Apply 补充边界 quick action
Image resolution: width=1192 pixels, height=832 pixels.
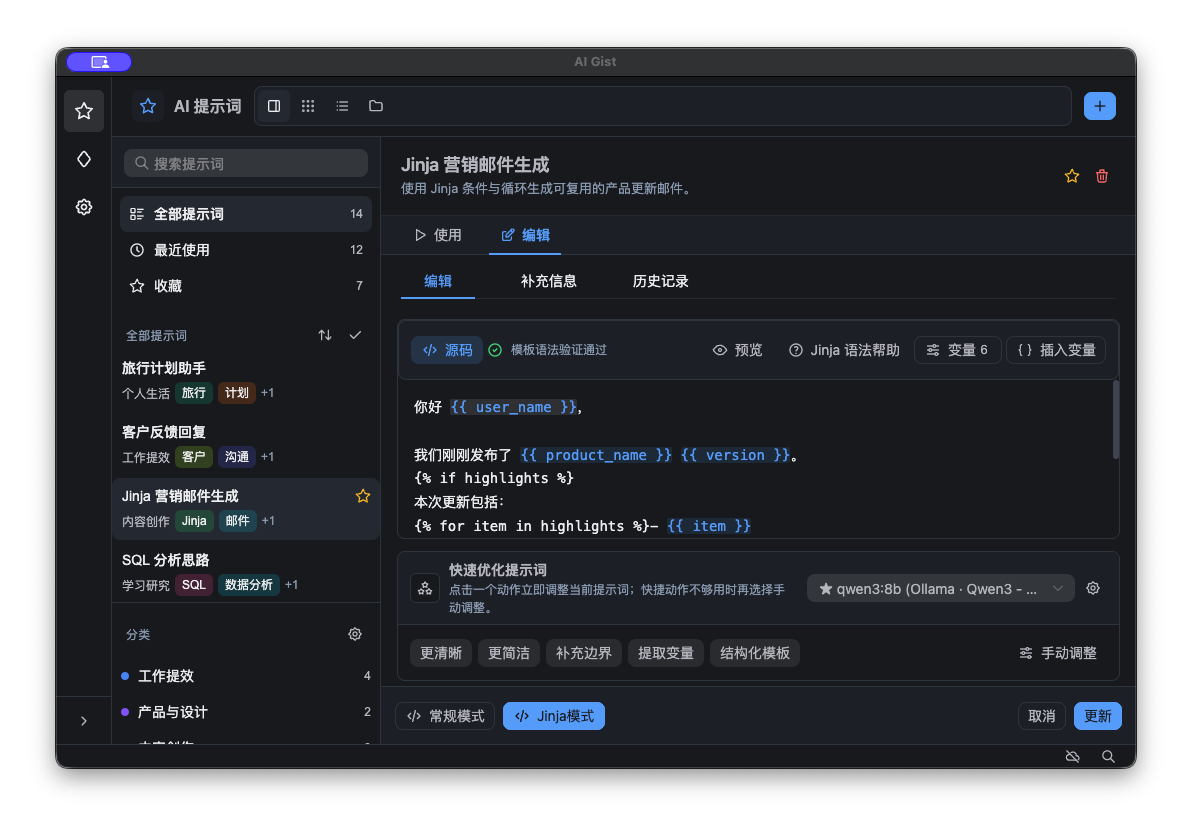[x=583, y=653]
